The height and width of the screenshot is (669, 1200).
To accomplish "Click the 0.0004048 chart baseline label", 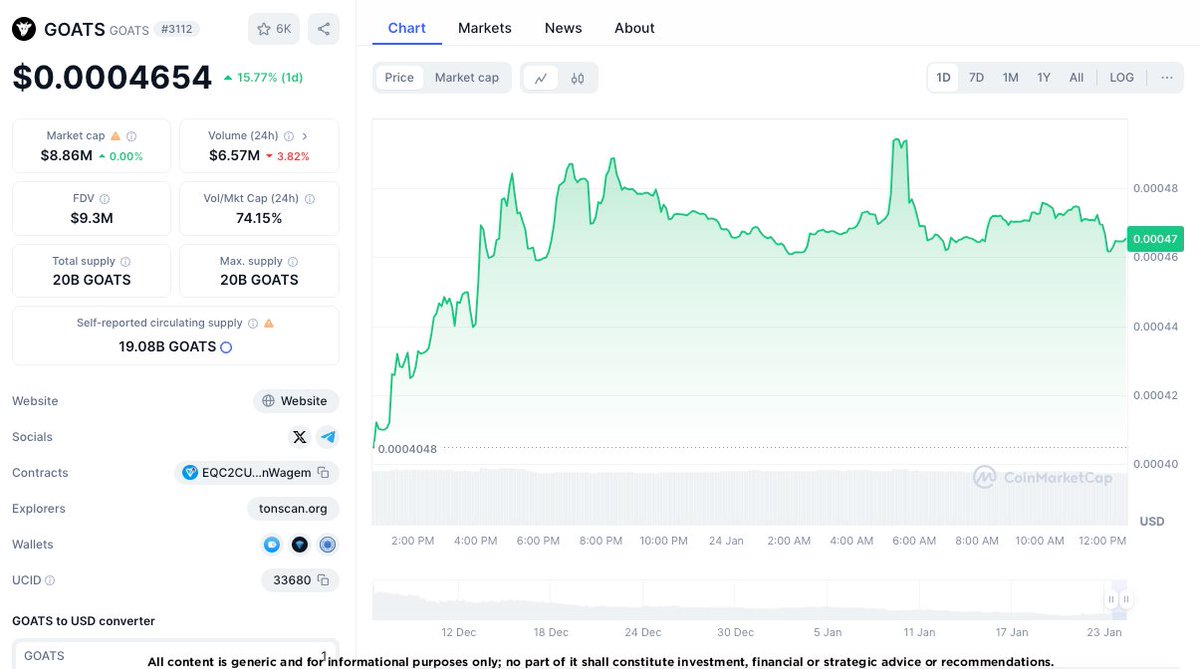I will click(408, 449).
